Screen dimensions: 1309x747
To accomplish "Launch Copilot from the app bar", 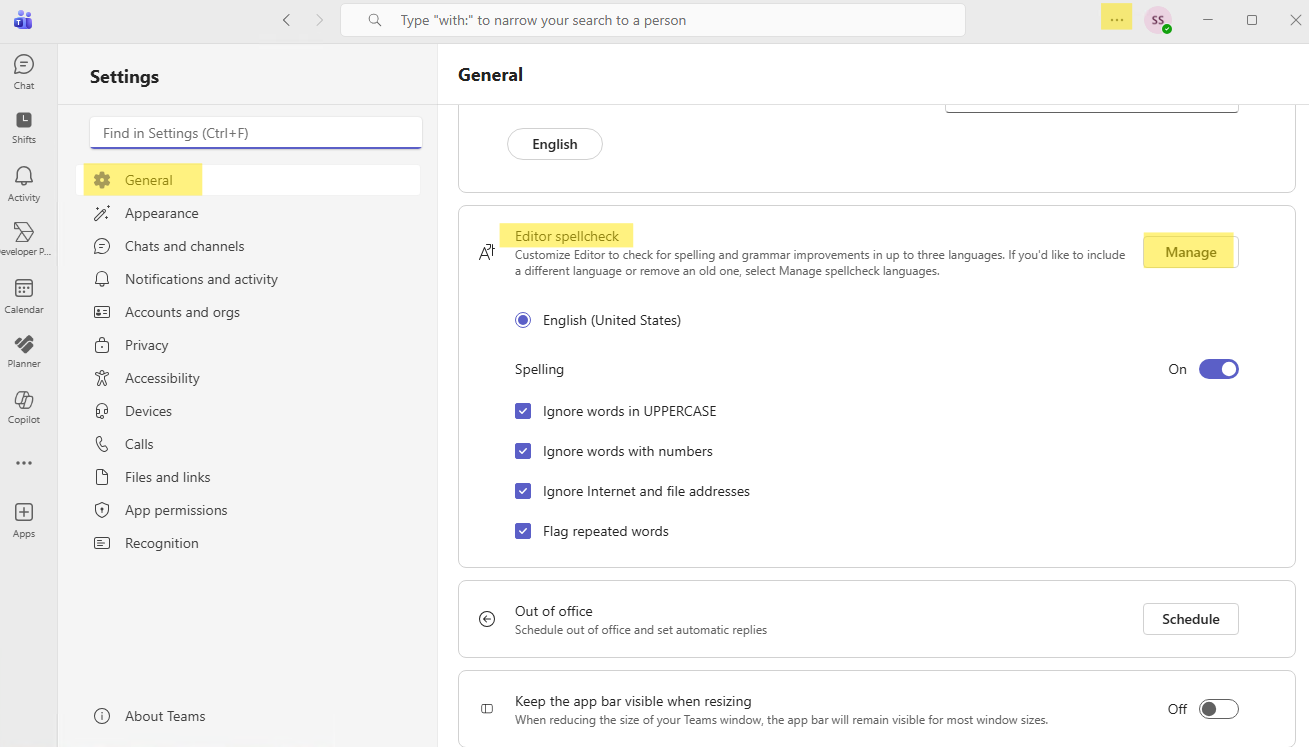I will [x=24, y=407].
